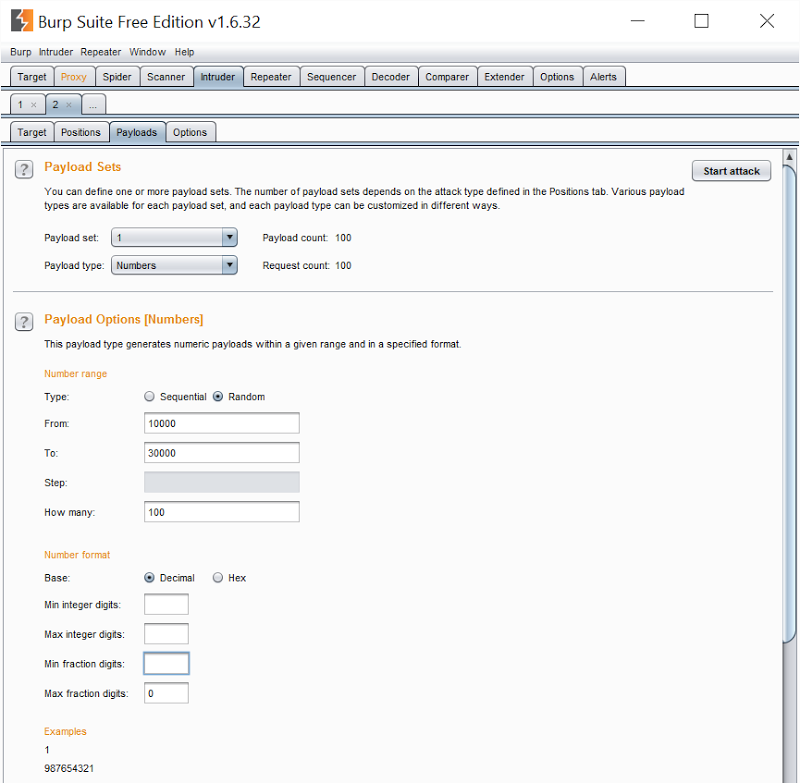Open the Help menu
Viewport: 800px width, 783px height.
[x=184, y=51]
